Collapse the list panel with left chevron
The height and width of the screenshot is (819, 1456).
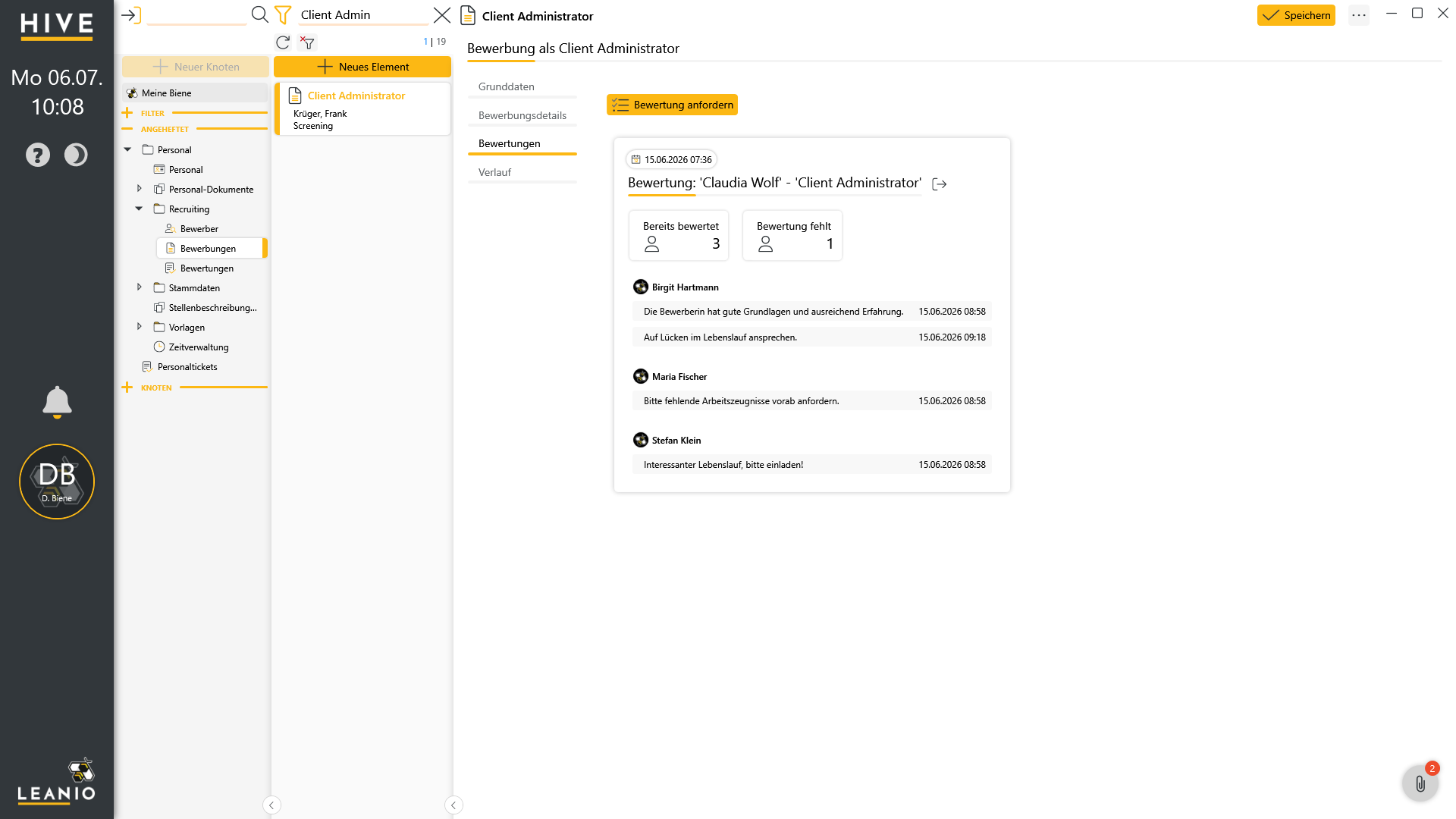[453, 805]
